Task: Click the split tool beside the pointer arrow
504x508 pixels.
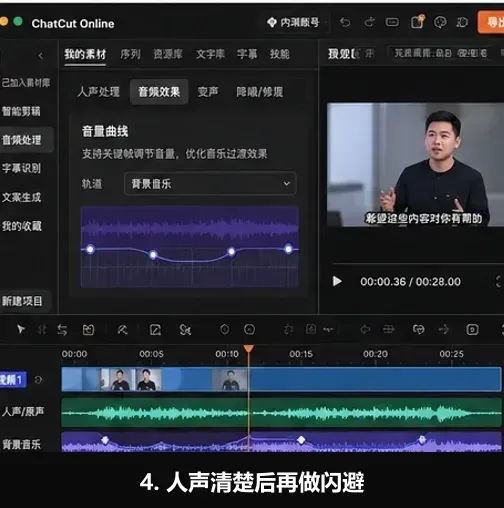Action: [42, 330]
